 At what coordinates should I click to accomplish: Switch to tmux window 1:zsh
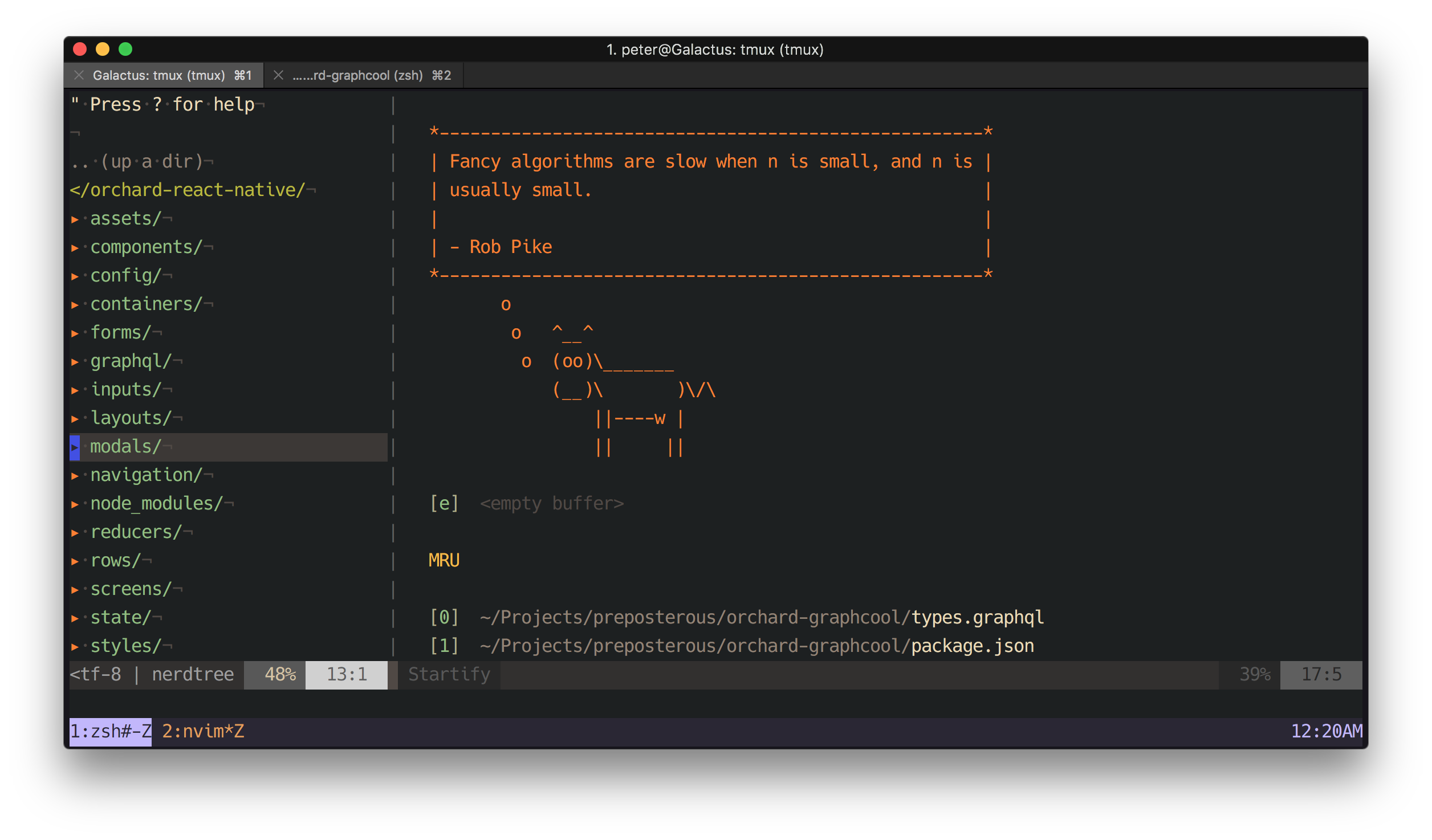point(110,731)
